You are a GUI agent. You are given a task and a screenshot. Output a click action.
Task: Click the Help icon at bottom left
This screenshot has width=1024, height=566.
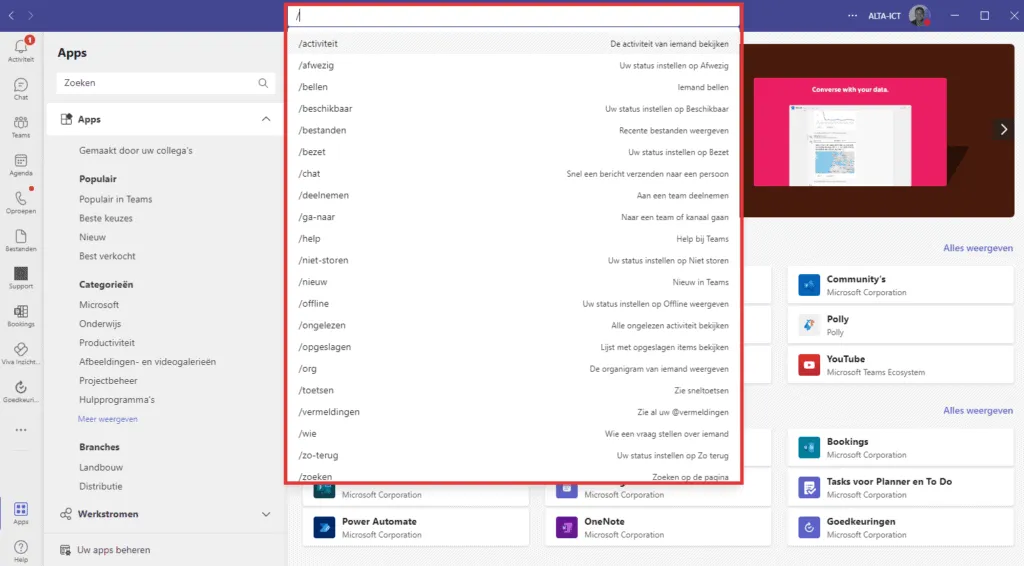pyautogui.click(x=21, y=549)
